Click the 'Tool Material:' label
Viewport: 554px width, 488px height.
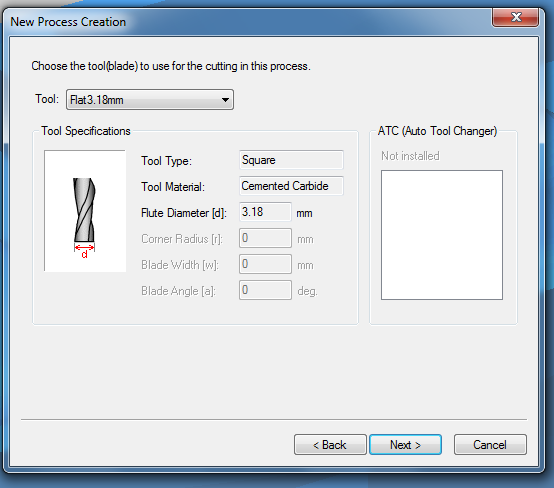click(173, 187)
